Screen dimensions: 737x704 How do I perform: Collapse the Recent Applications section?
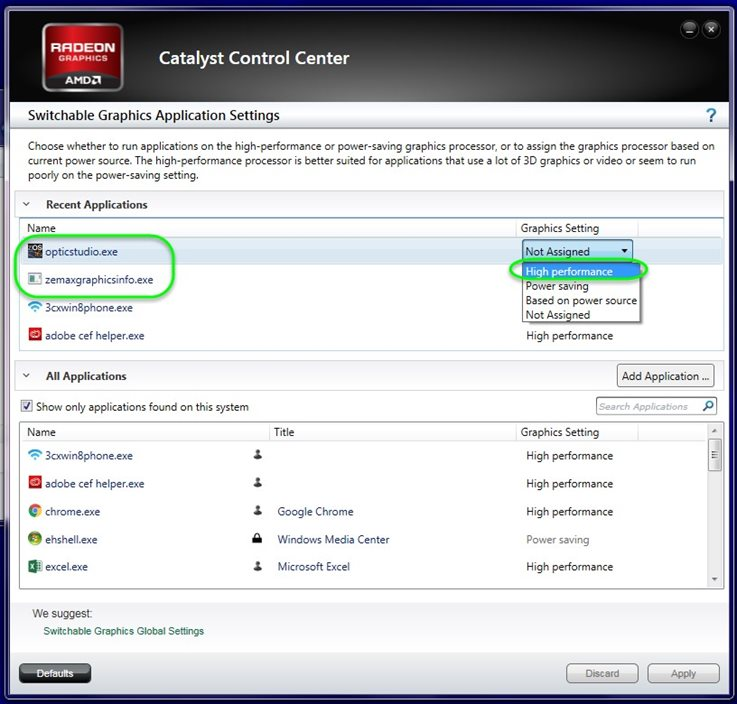pos(26,204)
